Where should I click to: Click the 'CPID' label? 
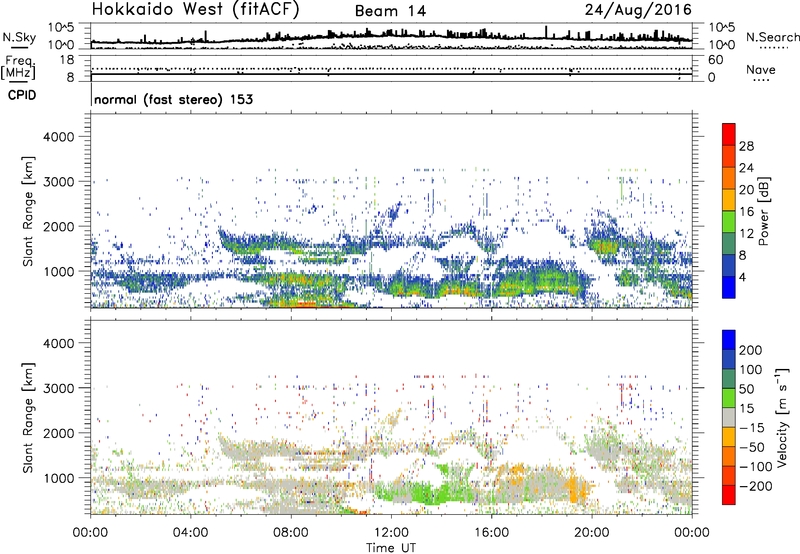(x=22, y=95)
